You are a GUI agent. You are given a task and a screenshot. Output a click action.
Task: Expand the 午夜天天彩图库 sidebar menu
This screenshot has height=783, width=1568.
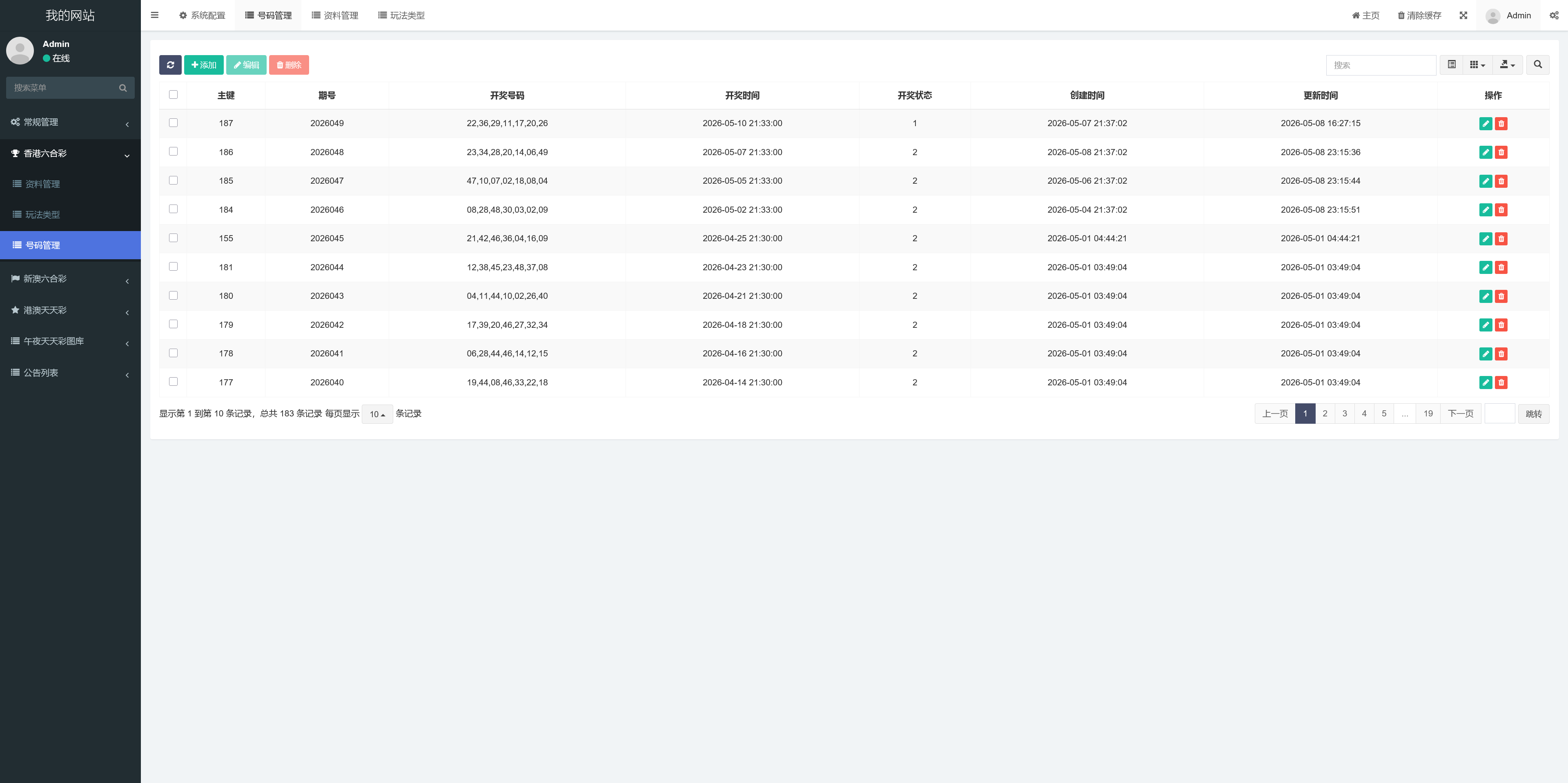coord(70,341)
